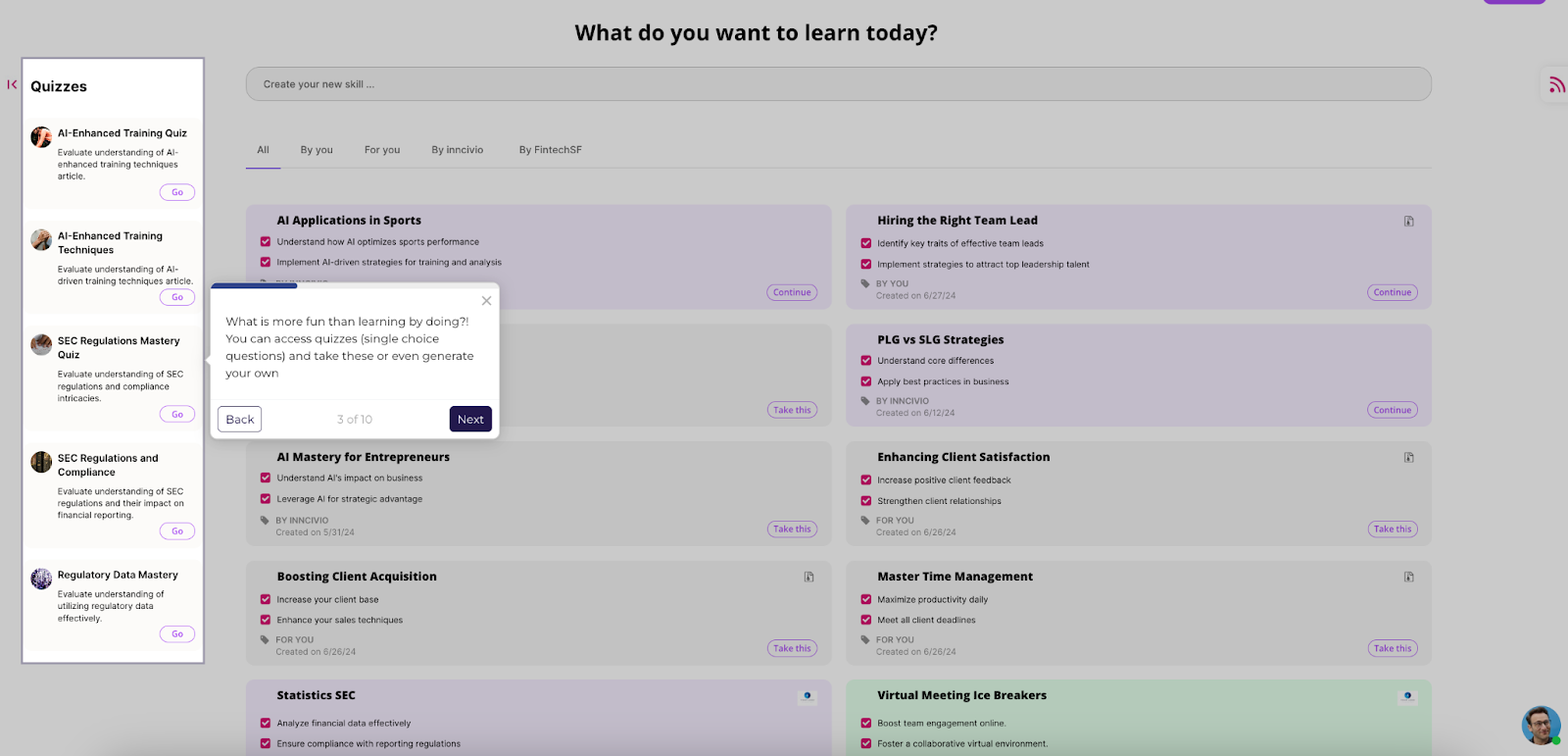Switch to the By FintechSF tab
1568x756 pixels.
coord(551,150)
